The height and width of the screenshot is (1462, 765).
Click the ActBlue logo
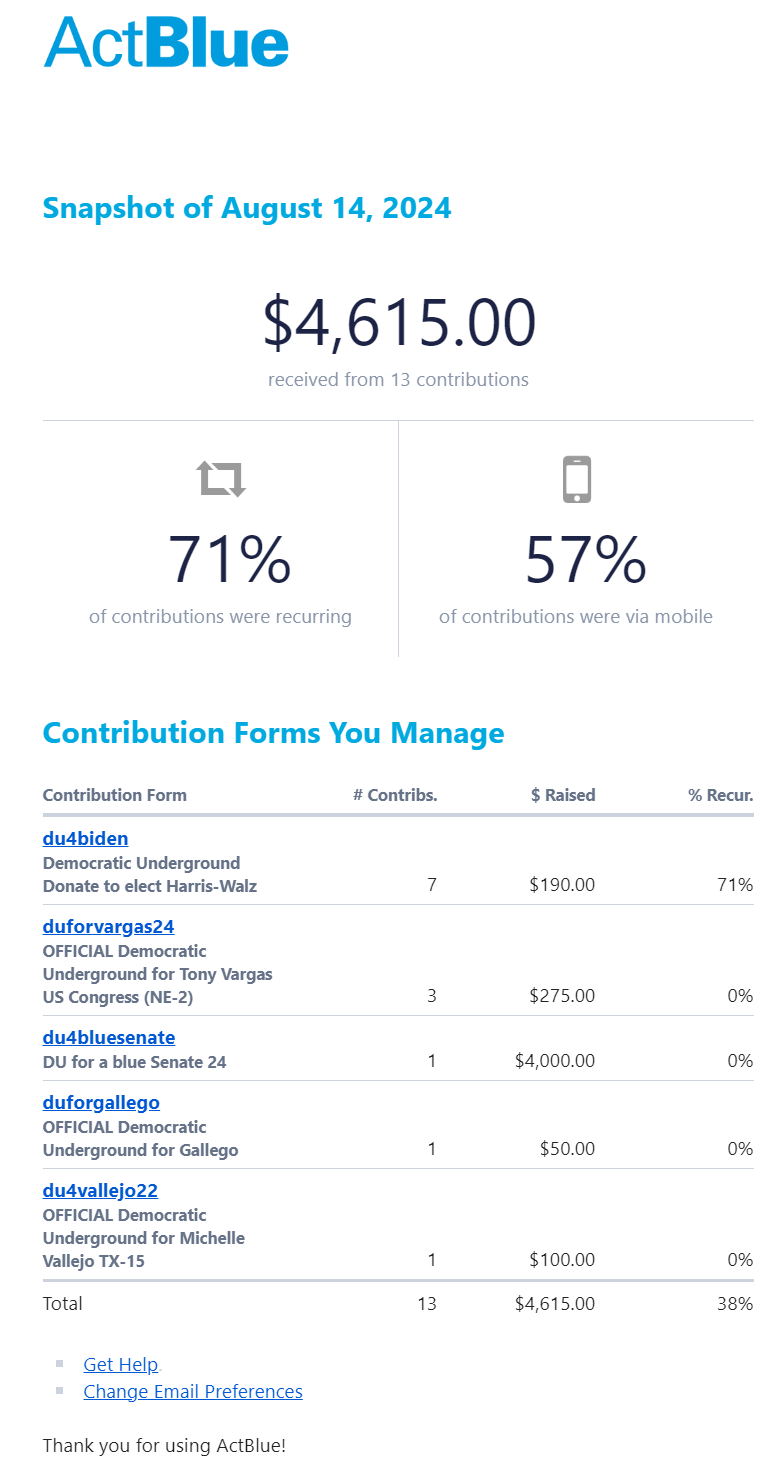pos(166,42)
